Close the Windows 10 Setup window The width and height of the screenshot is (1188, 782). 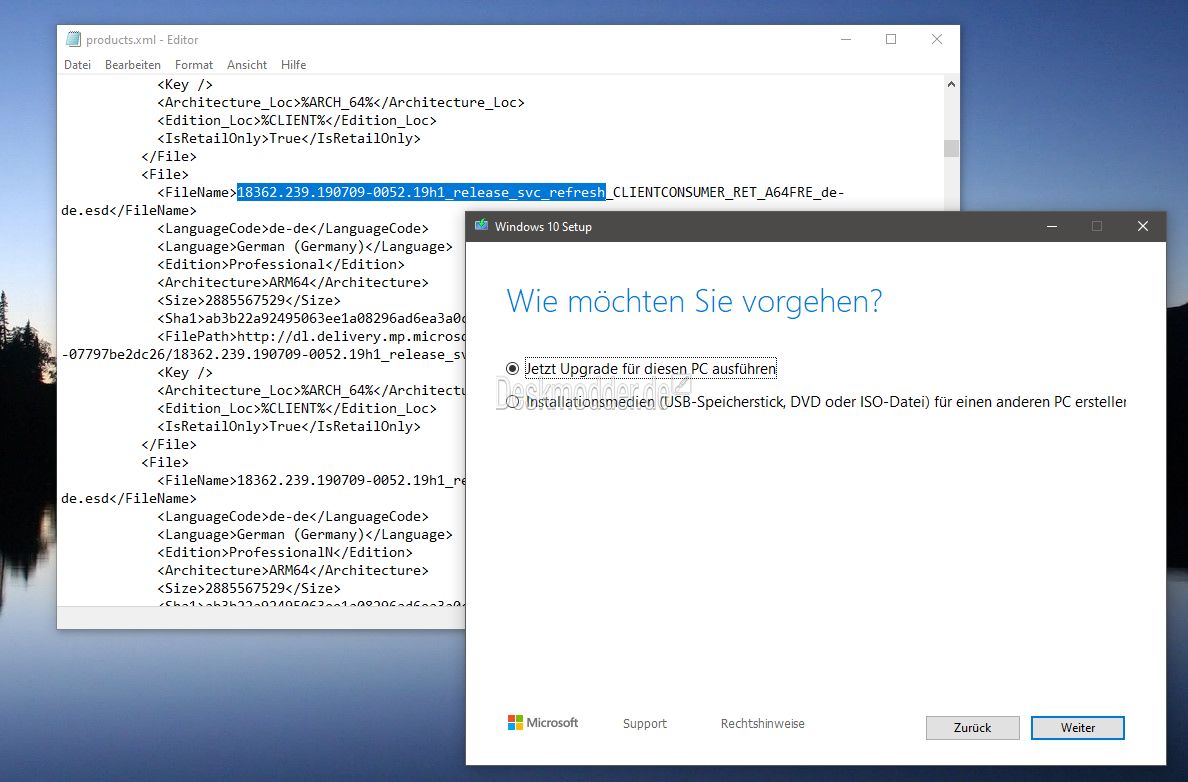point(1143,227)
